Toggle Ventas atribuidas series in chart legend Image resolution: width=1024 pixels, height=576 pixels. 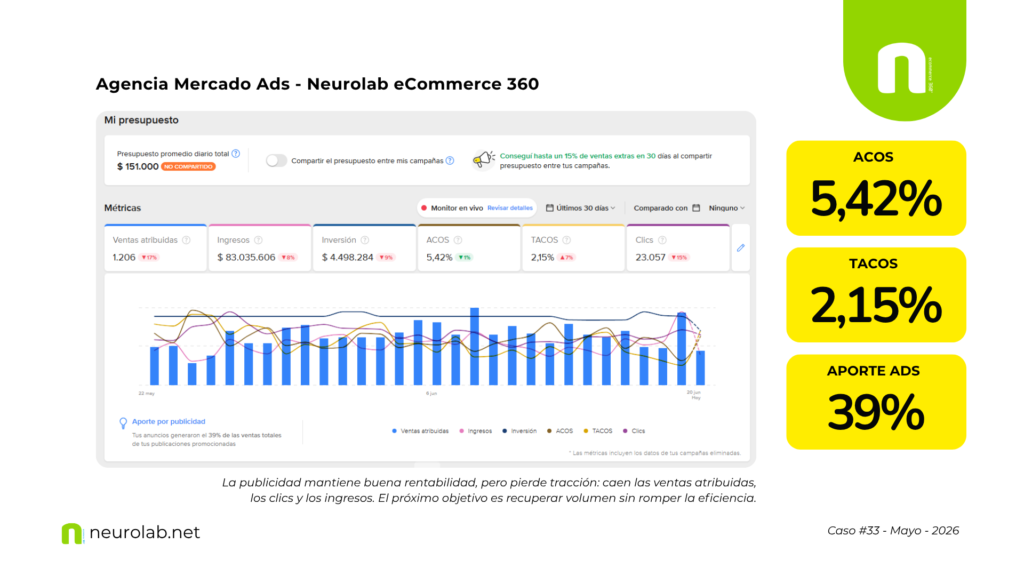420,431
